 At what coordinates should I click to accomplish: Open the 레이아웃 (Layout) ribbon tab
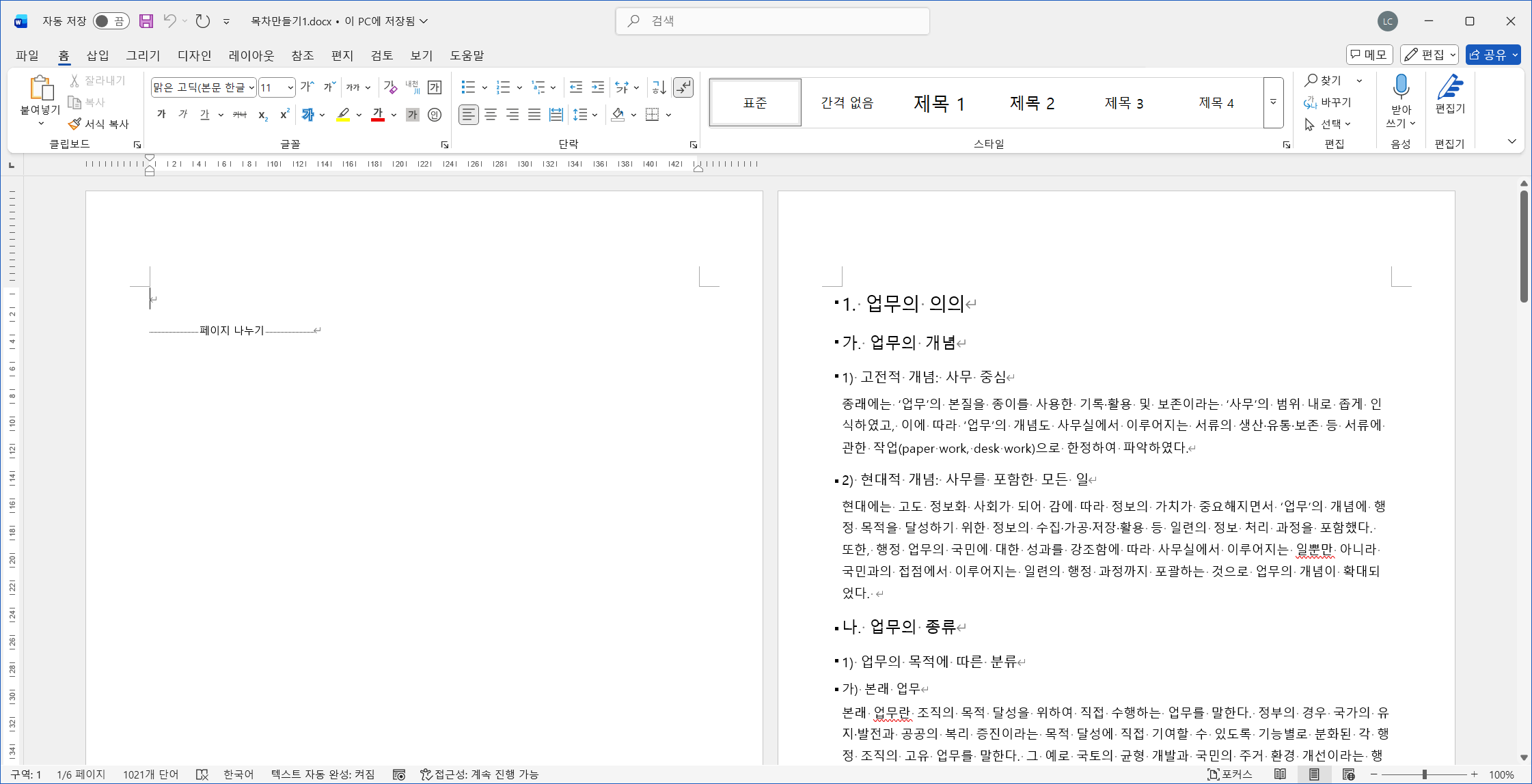(x=251, y=55)
